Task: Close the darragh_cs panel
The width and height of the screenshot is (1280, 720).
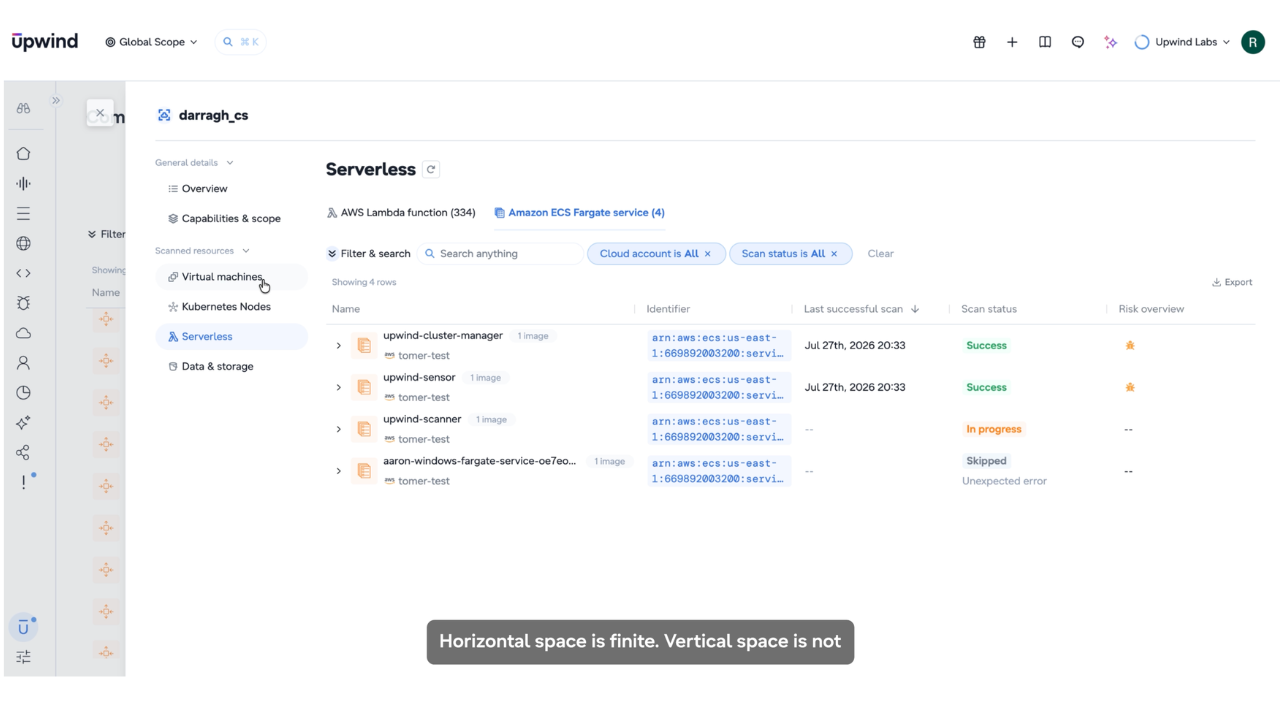Action: click(x=100, y=113)
